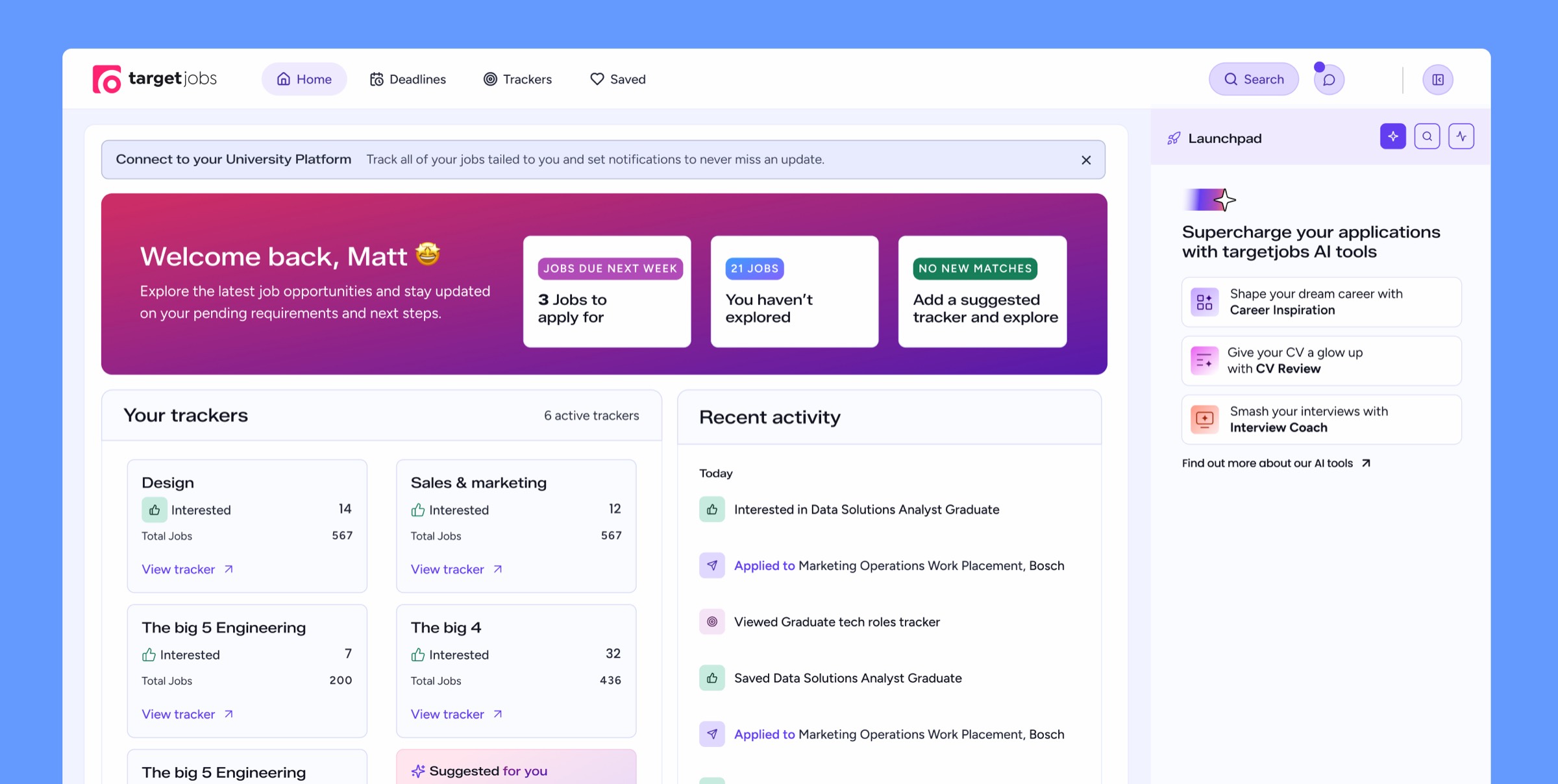Click the Trackers target icon

pyautogui.click(x=490, y=79)
